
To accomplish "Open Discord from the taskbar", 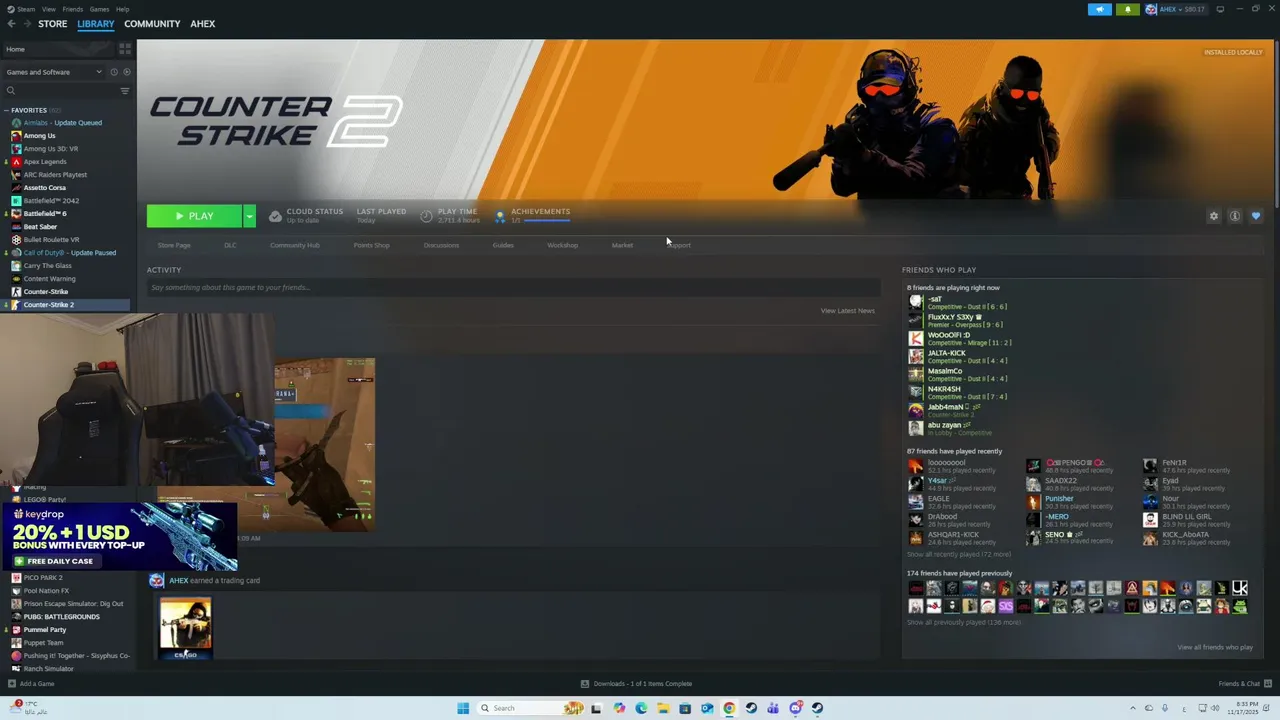I will [795, 708].
